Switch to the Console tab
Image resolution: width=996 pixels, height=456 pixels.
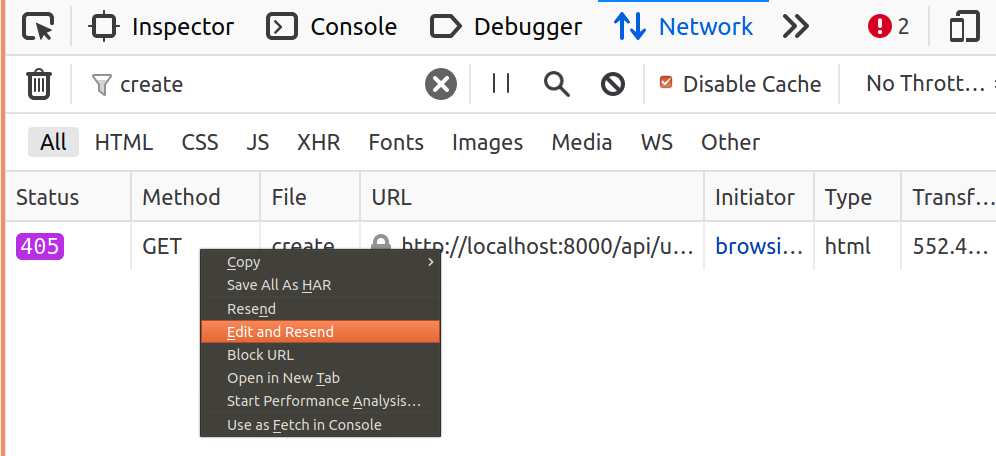point(332,27)
